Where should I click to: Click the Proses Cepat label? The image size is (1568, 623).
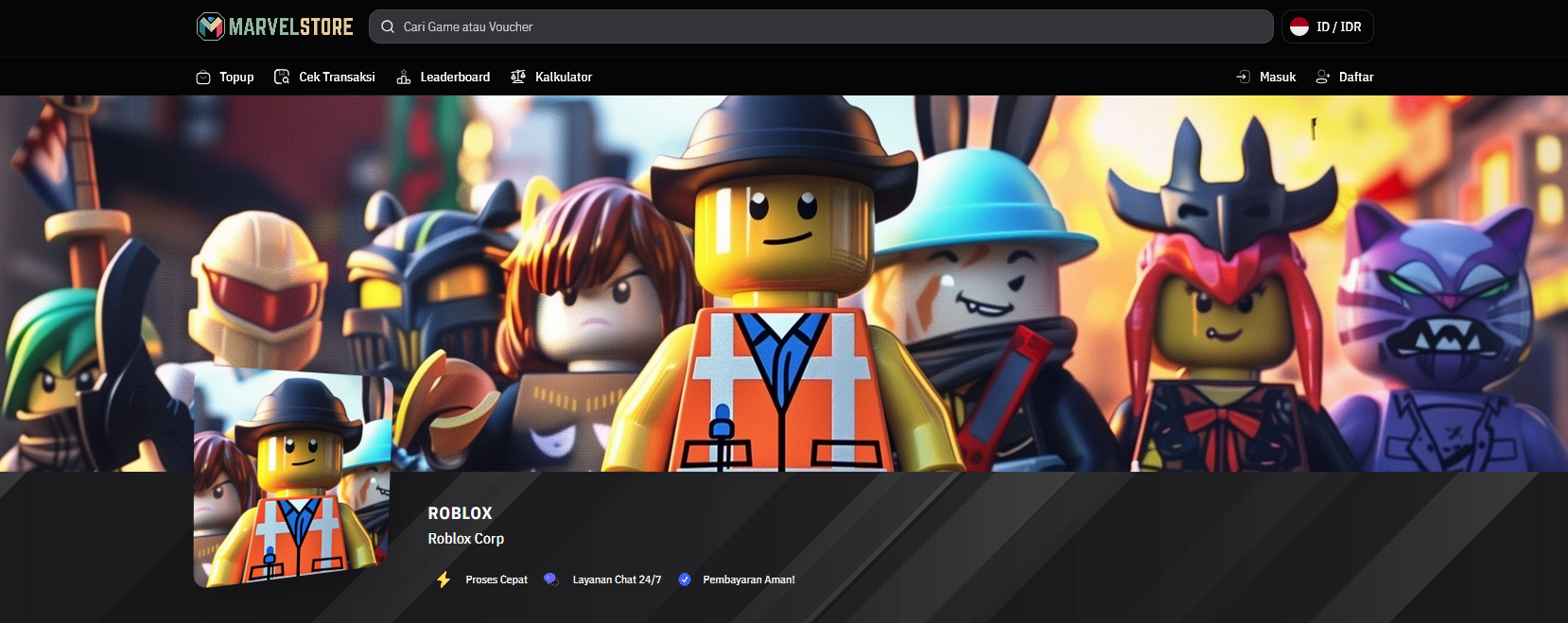click(x=497, y=580)
